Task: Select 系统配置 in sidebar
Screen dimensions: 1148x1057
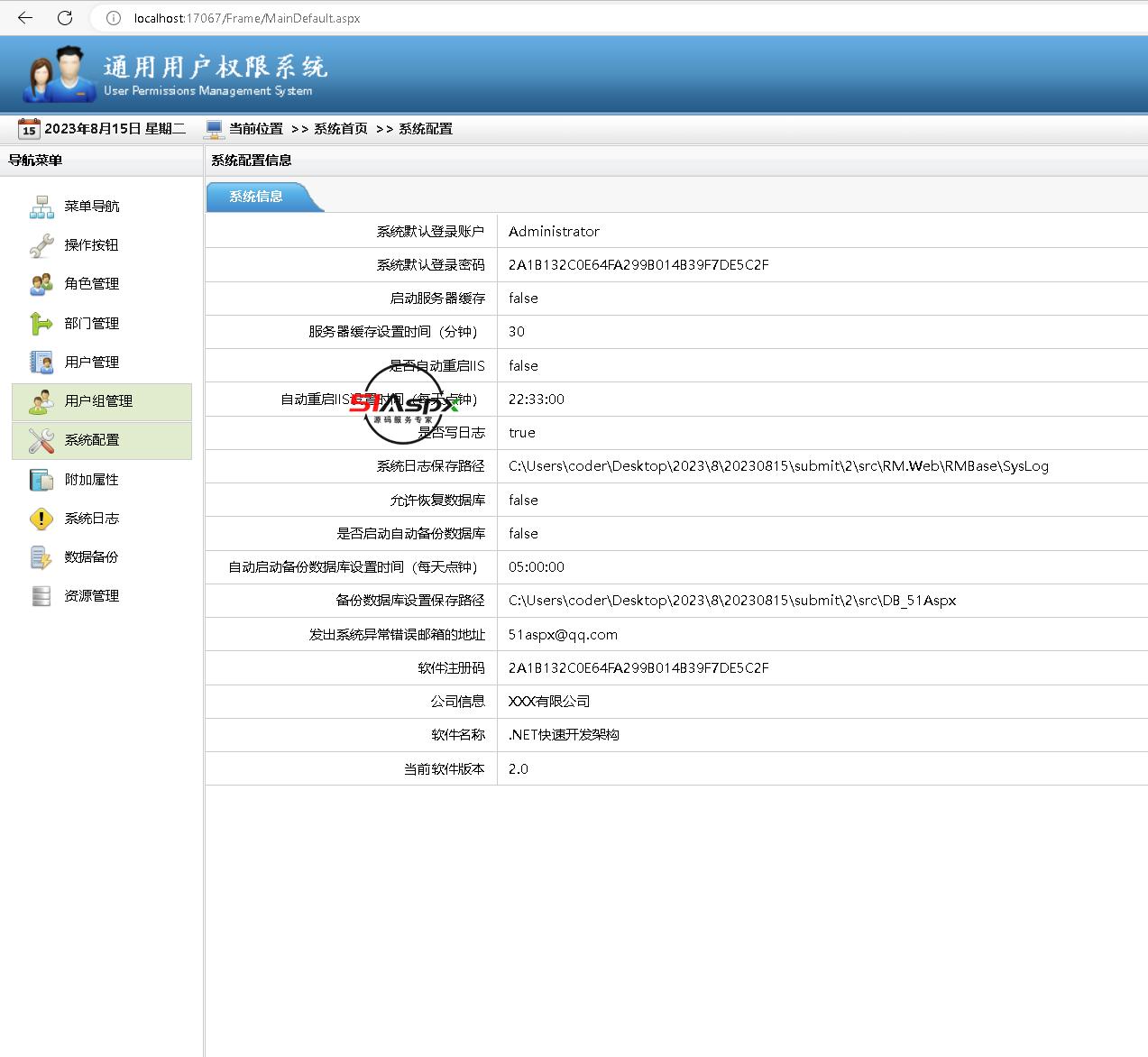Action: tap(102, 440)
